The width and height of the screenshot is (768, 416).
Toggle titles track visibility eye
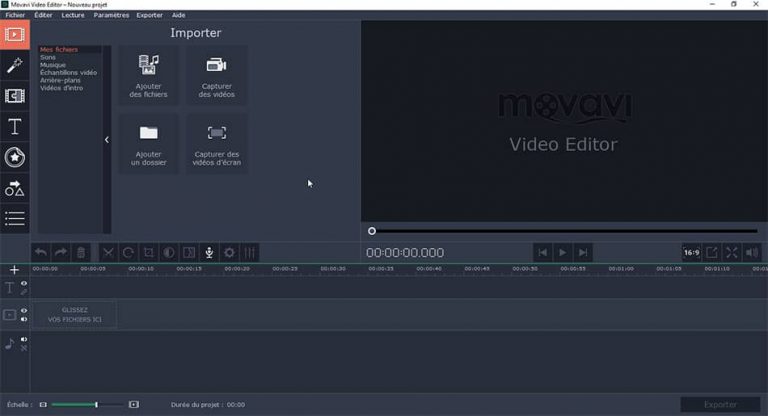coord(24,284)
